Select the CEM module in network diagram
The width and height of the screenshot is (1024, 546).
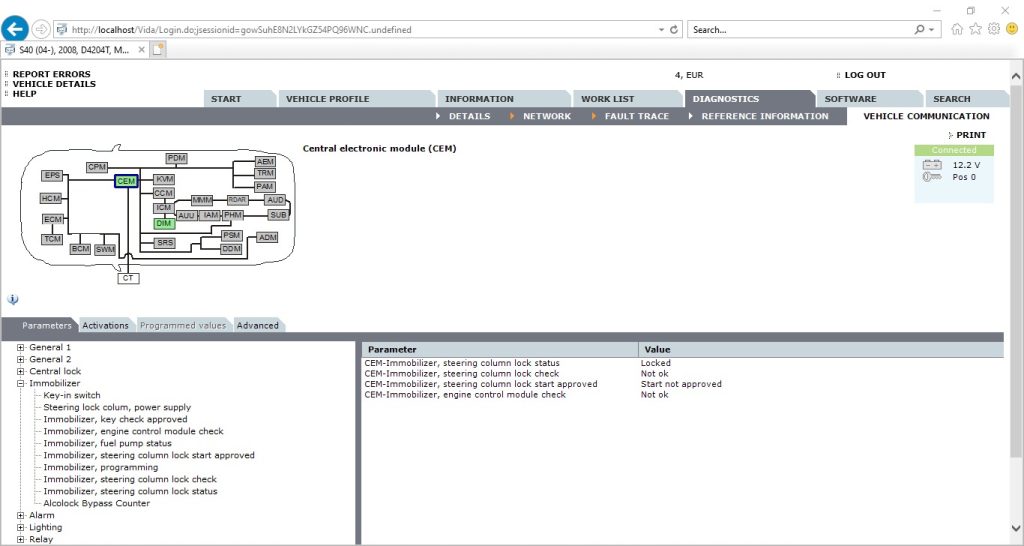click(x=126, y=181)
